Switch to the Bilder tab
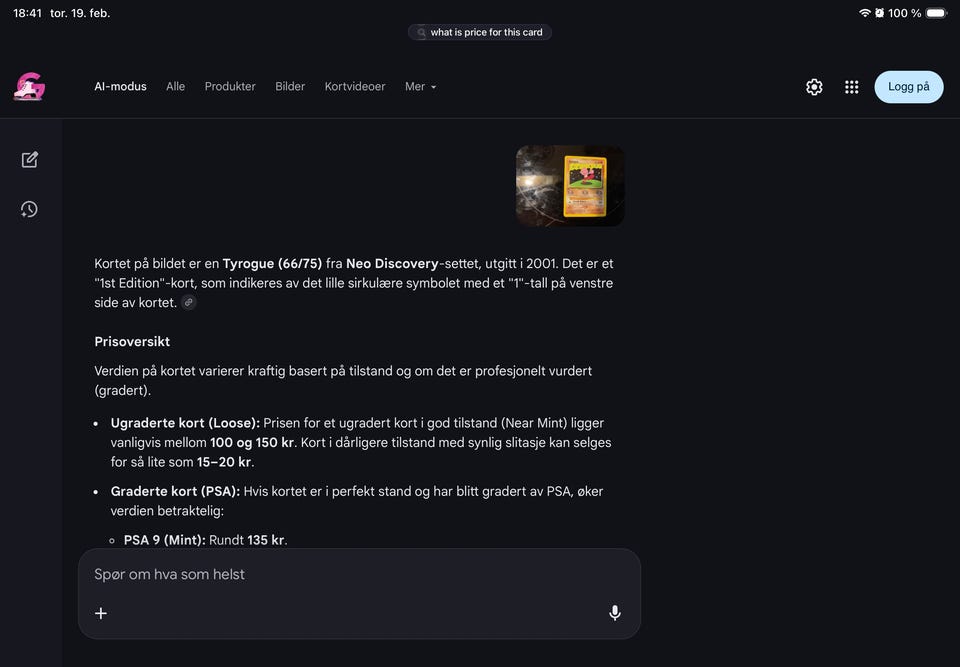 (290, 87)
